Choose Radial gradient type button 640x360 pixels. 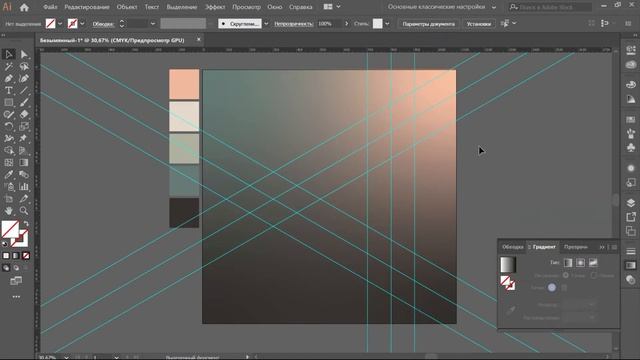pyautogui.click(x=580, y=263)
